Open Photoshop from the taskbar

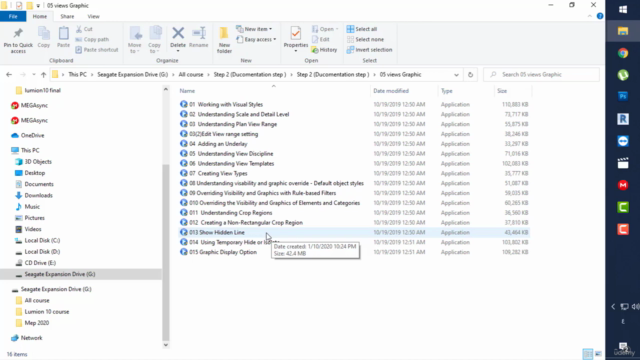[x=623, y=96]
